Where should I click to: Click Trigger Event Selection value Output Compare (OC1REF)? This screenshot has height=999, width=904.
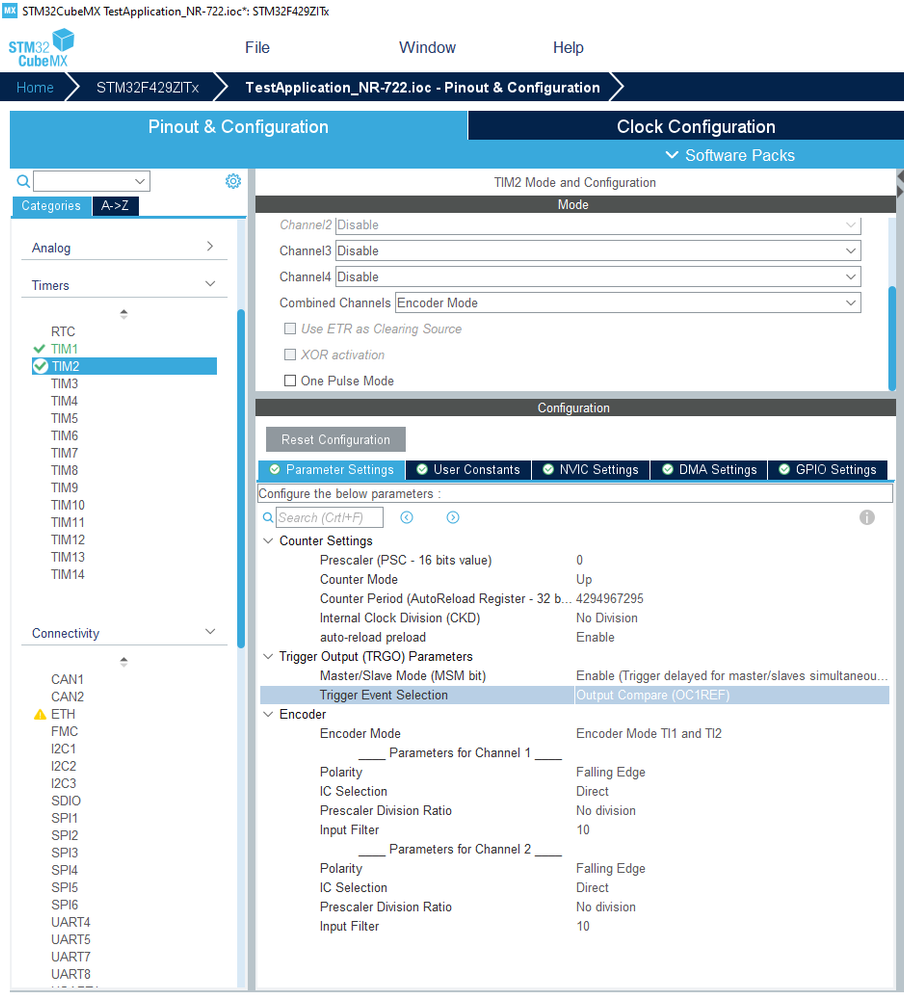click(653, 695)
